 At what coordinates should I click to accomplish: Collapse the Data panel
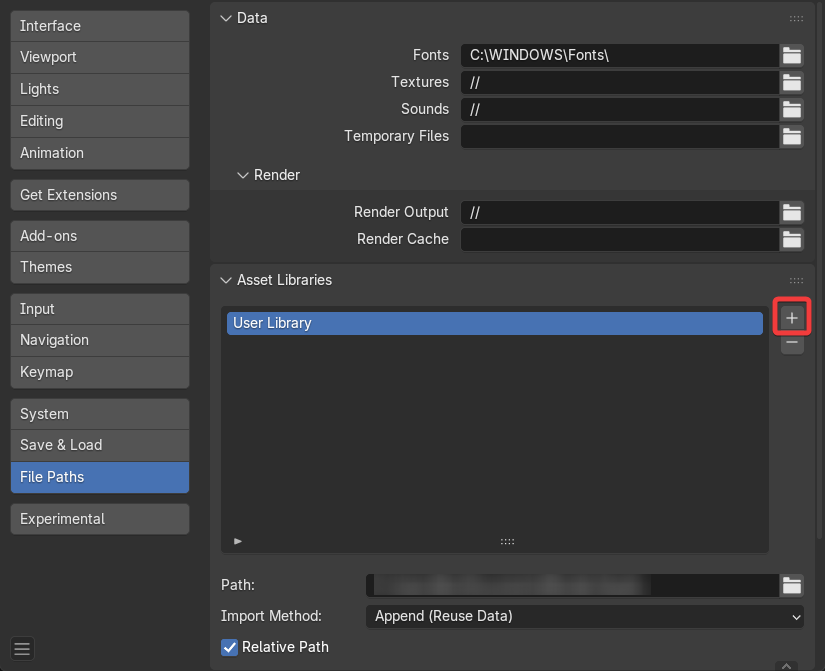tap(225, 18)
